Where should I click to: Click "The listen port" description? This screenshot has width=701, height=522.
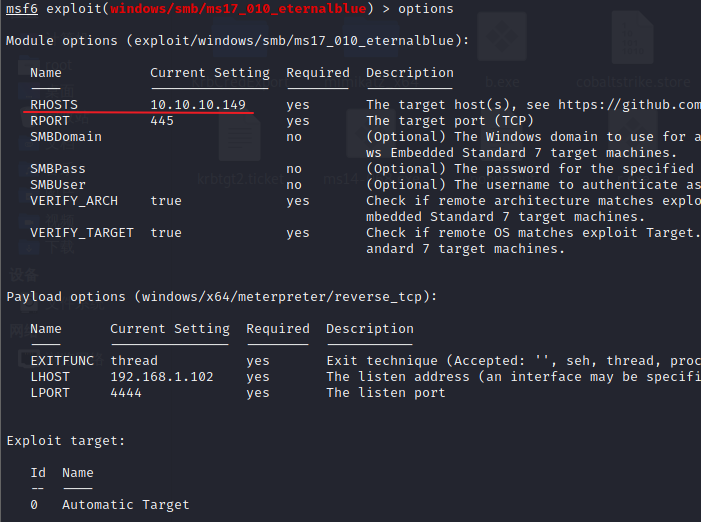pyautogui.click(x=386, y=393)
